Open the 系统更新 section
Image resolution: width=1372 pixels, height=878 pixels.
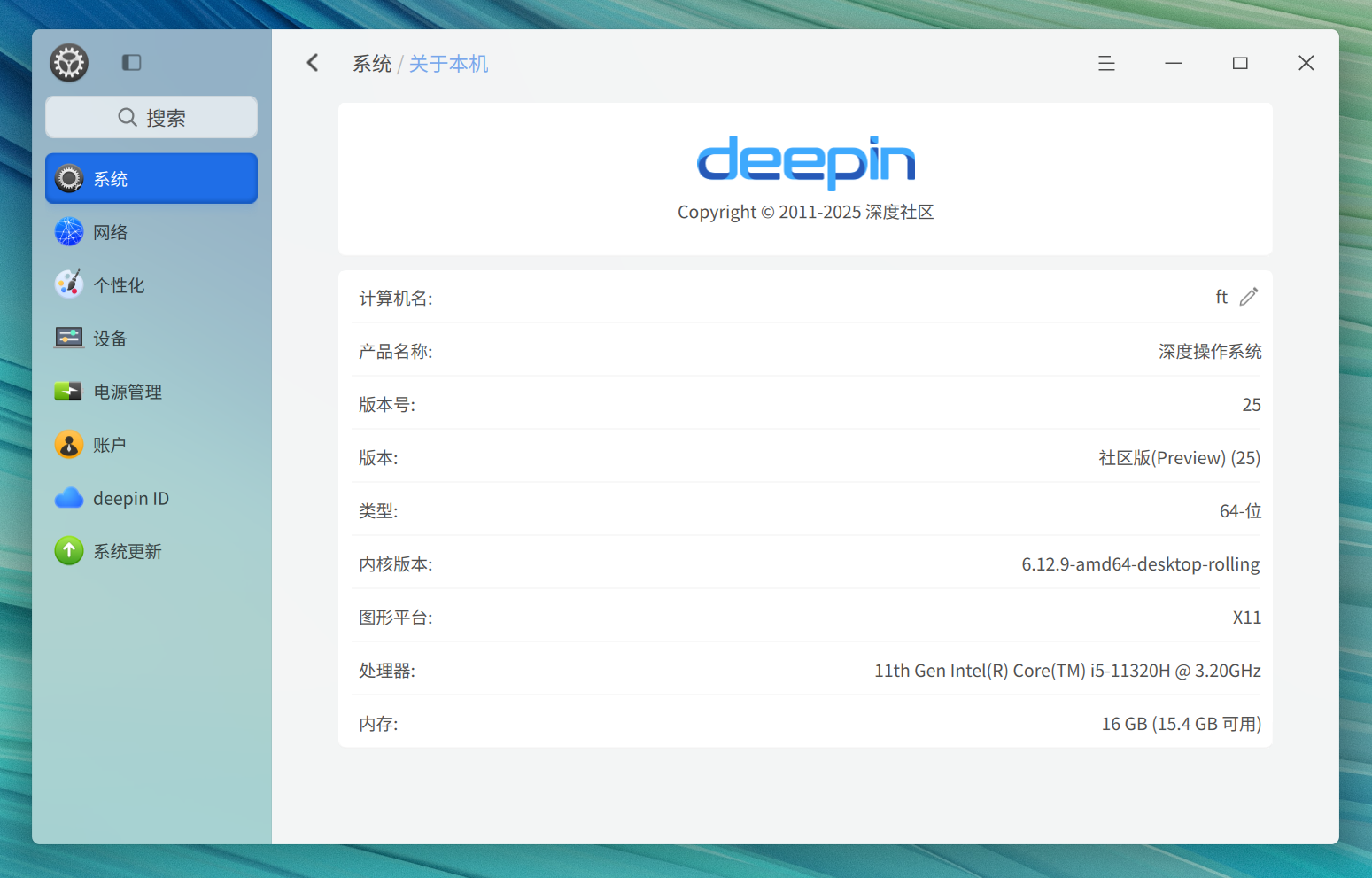[151, 551]
